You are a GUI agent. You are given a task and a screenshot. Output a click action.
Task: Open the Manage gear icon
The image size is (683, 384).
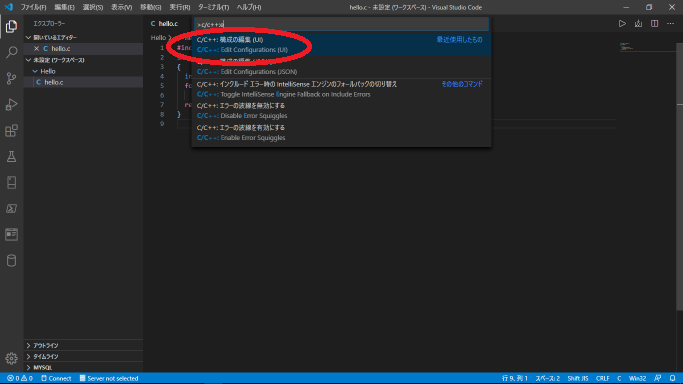[x=11, y=358]
